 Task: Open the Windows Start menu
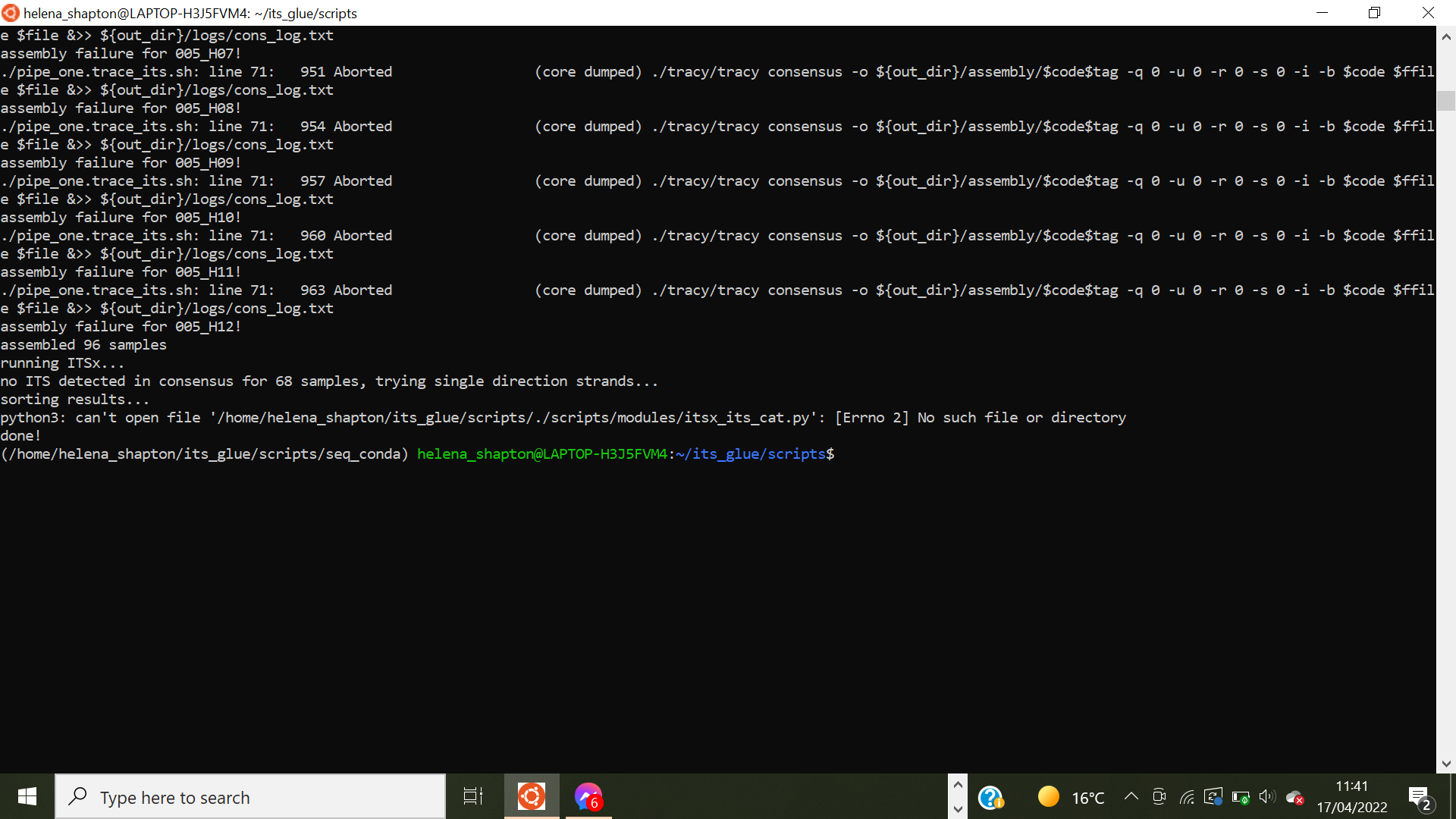[26, 796]
